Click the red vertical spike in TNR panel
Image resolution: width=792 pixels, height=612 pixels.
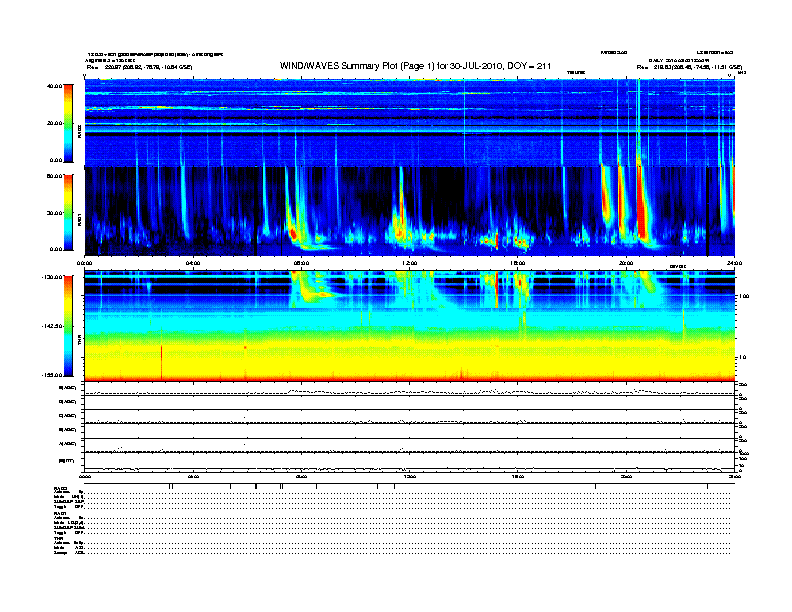point(162,361)
